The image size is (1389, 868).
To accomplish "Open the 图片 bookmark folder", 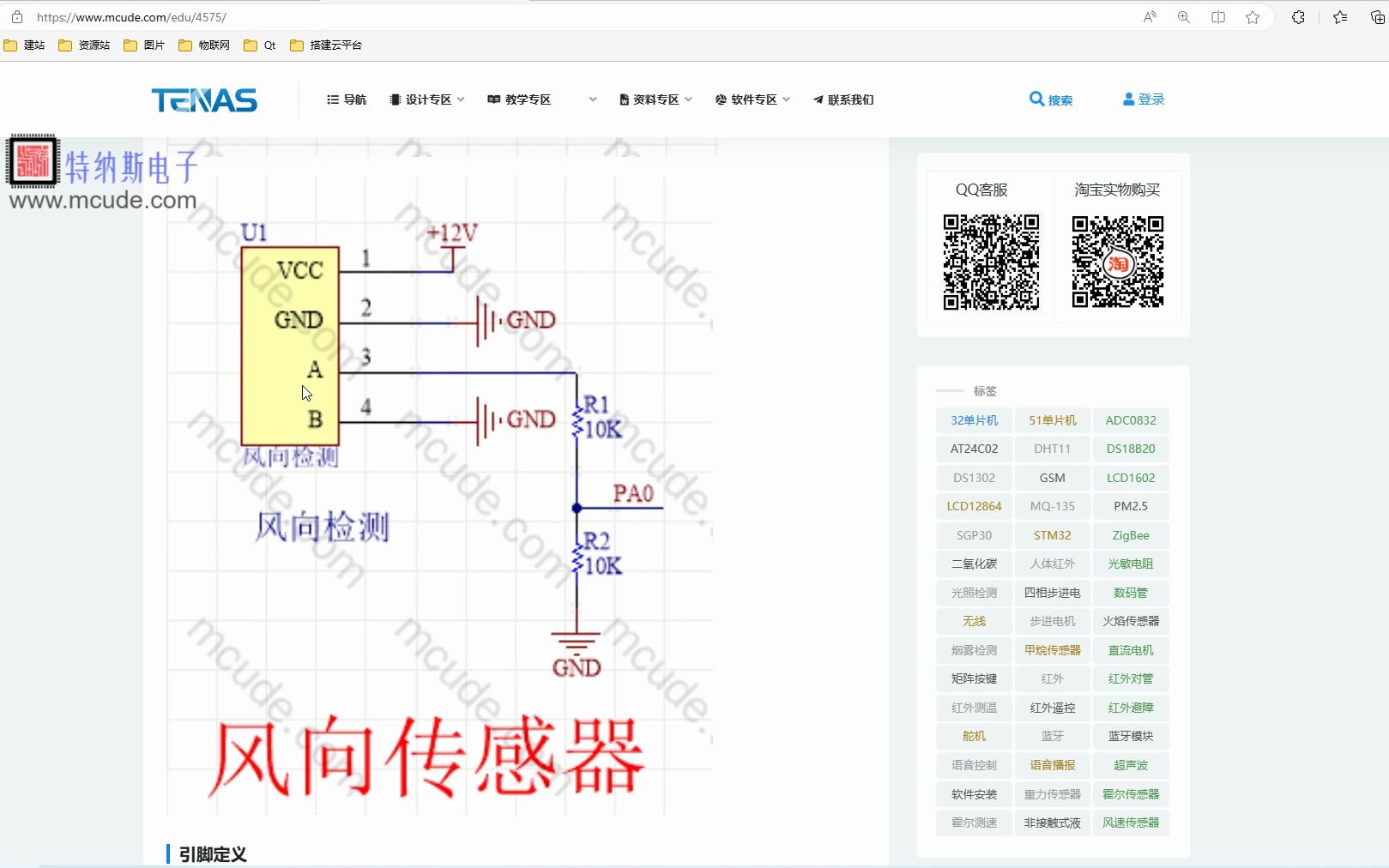I will [144, 45].
